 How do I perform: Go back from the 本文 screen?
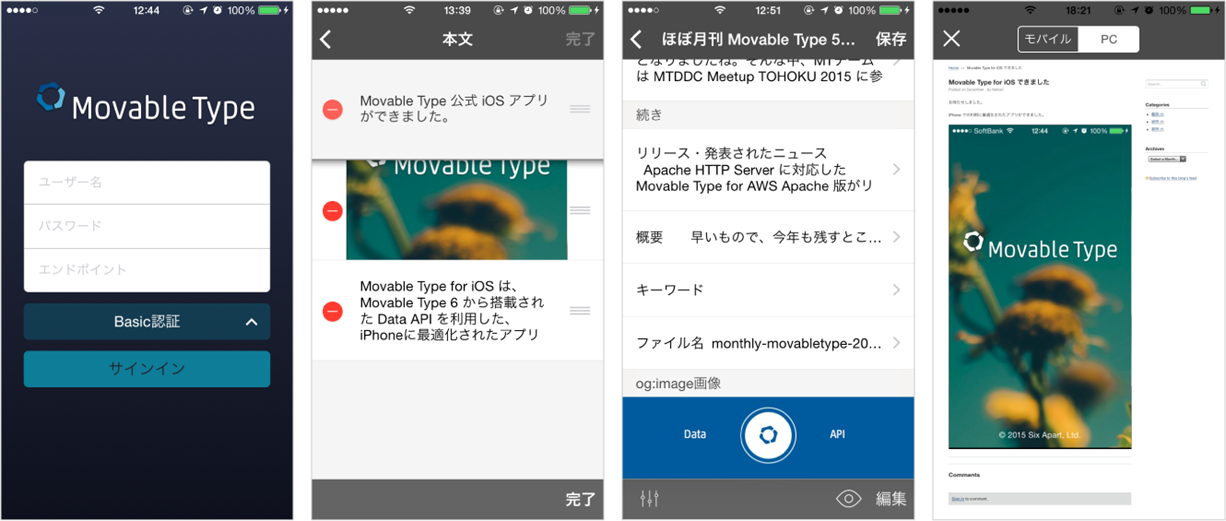(x=326, y=40)
